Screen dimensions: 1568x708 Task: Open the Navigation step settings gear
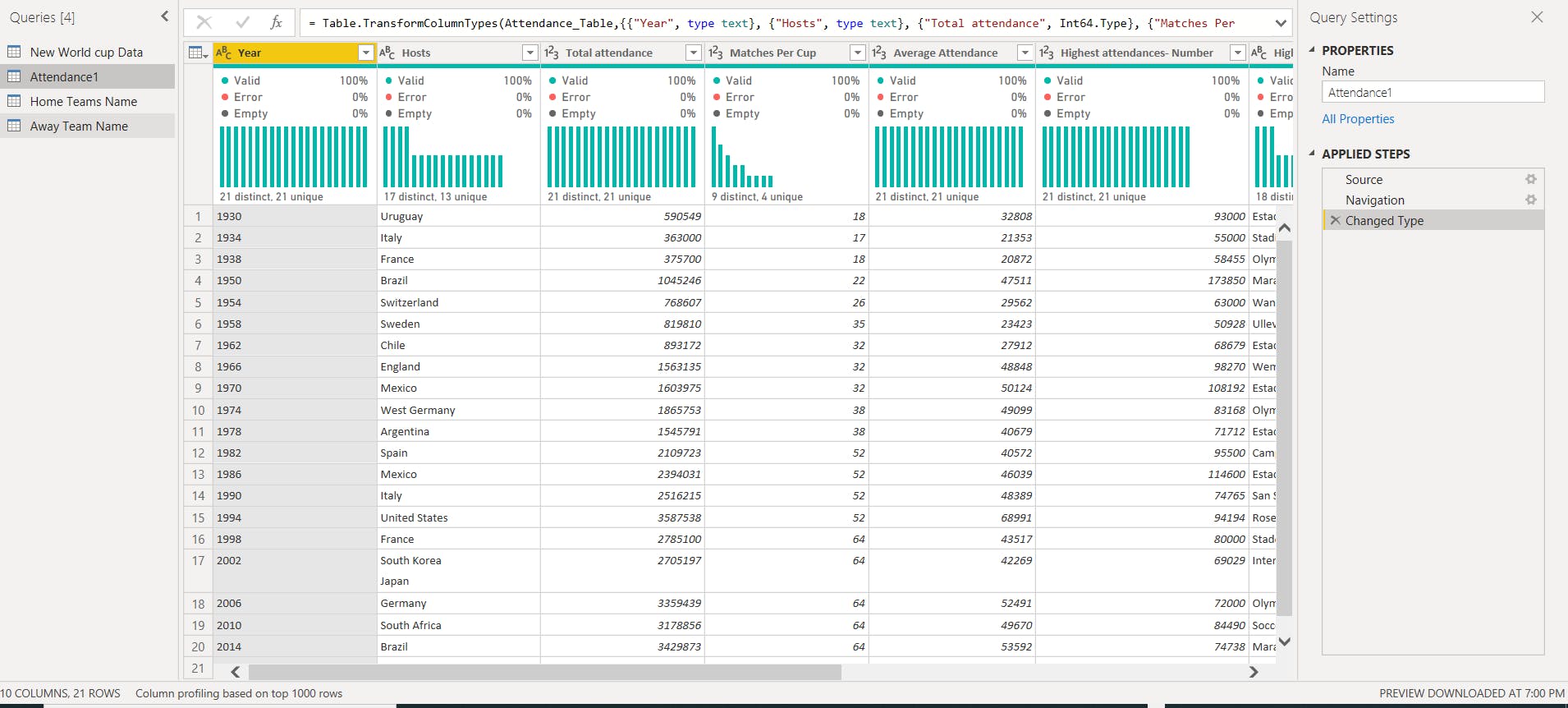point(1531,200)
